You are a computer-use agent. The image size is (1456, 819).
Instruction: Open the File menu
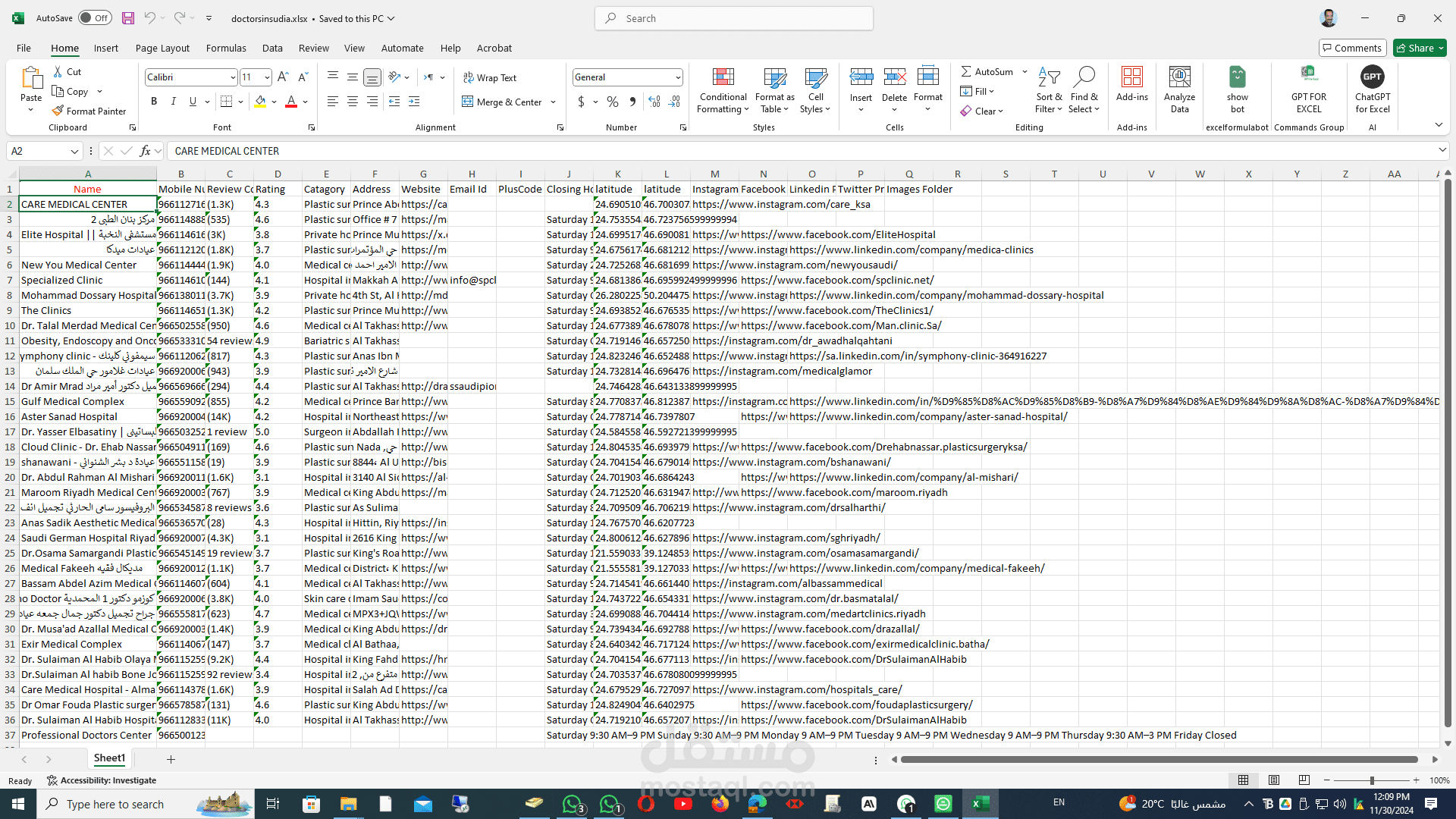[24, 48]
